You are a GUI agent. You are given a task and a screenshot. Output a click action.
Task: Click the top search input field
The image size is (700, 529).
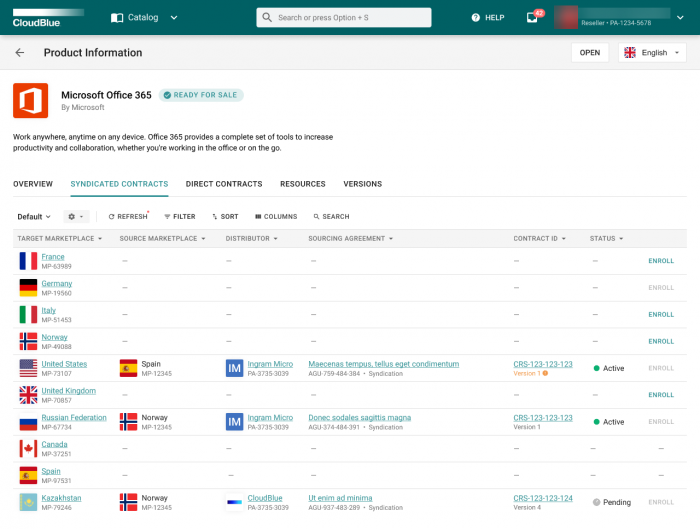click(x=344, y=17)
